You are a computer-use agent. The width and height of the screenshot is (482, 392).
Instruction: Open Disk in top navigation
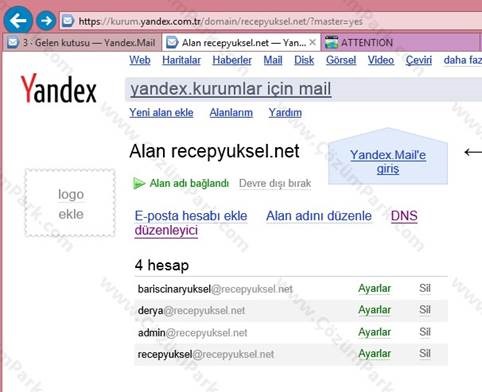click(x=304, y=60)
